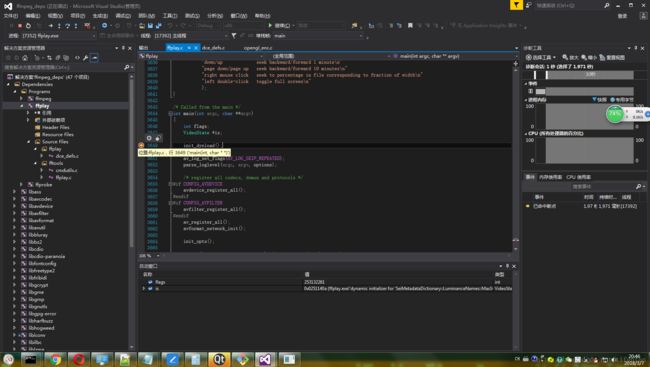This screenshot has width=650, height=367.
Task: Click the thread filter funnel icon
Action: (x=234, y=36)
